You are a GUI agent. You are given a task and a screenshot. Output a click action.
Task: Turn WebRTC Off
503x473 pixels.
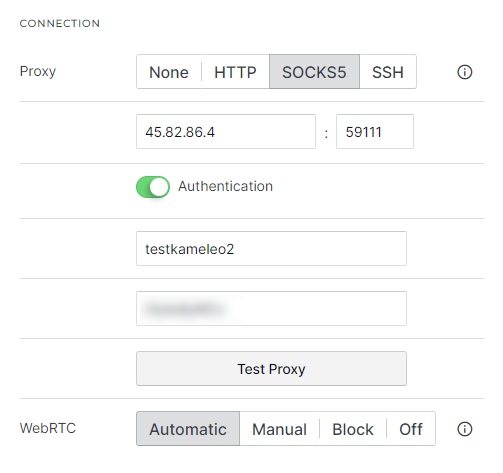(x=411, y=429)
